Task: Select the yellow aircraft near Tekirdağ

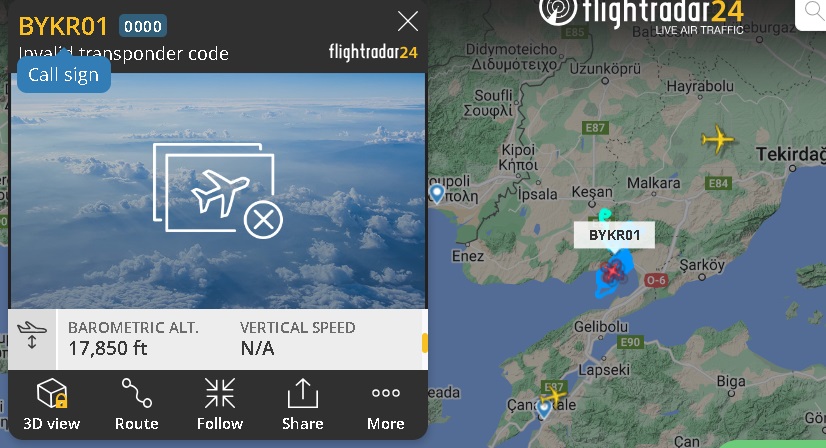Action: click(x=717, y=139)
